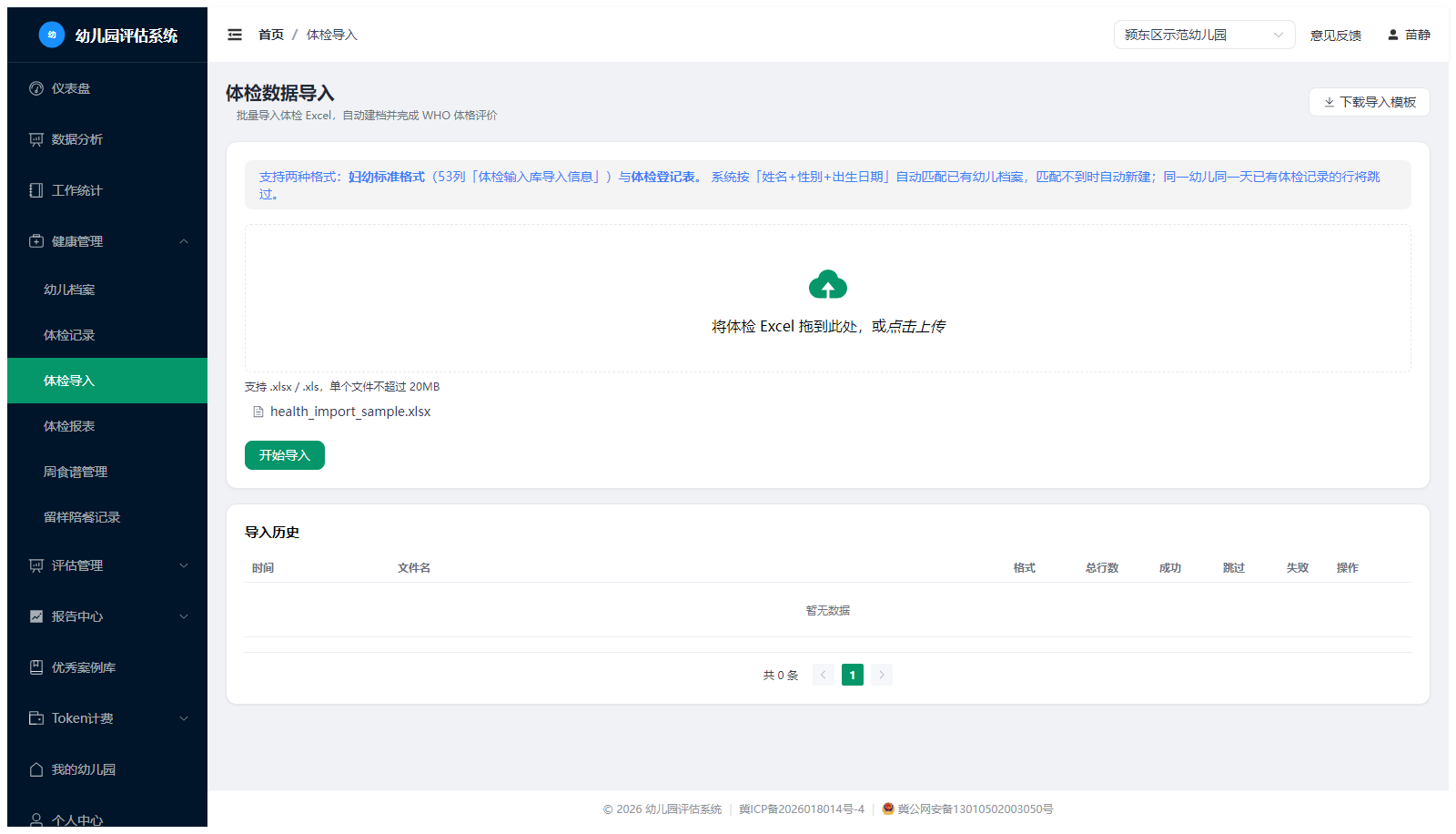This screenshot has height=834, width=1456.
Task: Open 幼儿档案 in the sidebar
Action: pos(107,290)
